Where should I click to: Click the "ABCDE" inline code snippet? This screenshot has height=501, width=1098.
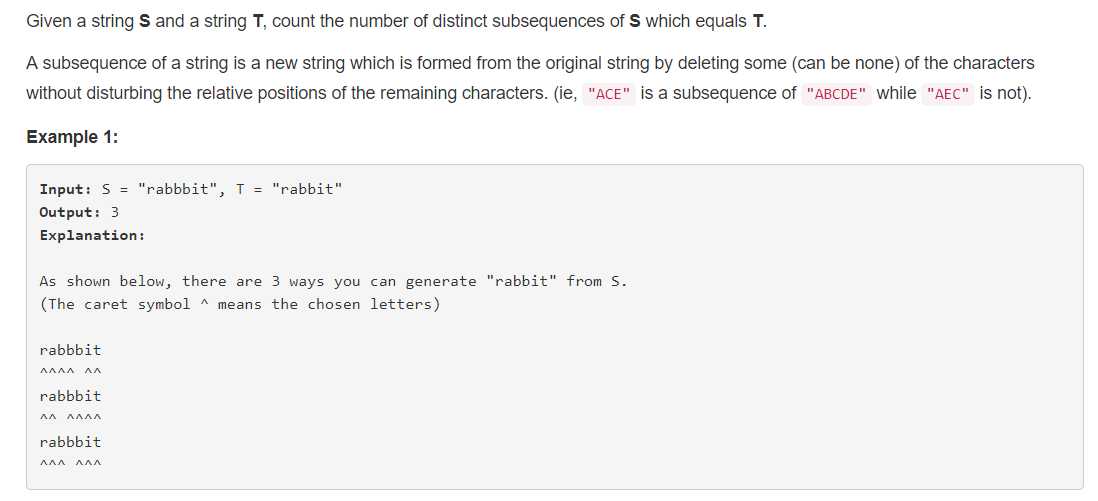(x=837, y=94)
